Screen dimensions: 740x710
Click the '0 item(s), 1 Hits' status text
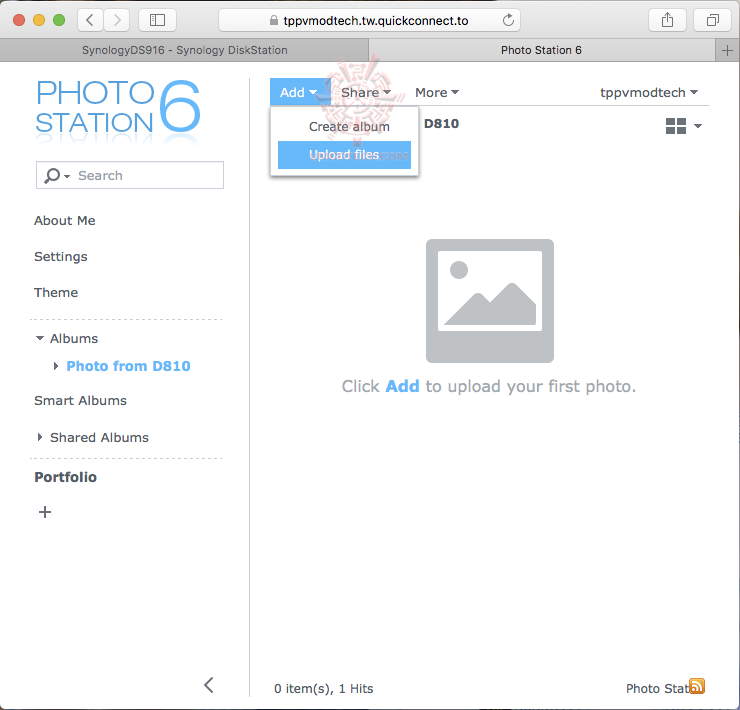324,689
